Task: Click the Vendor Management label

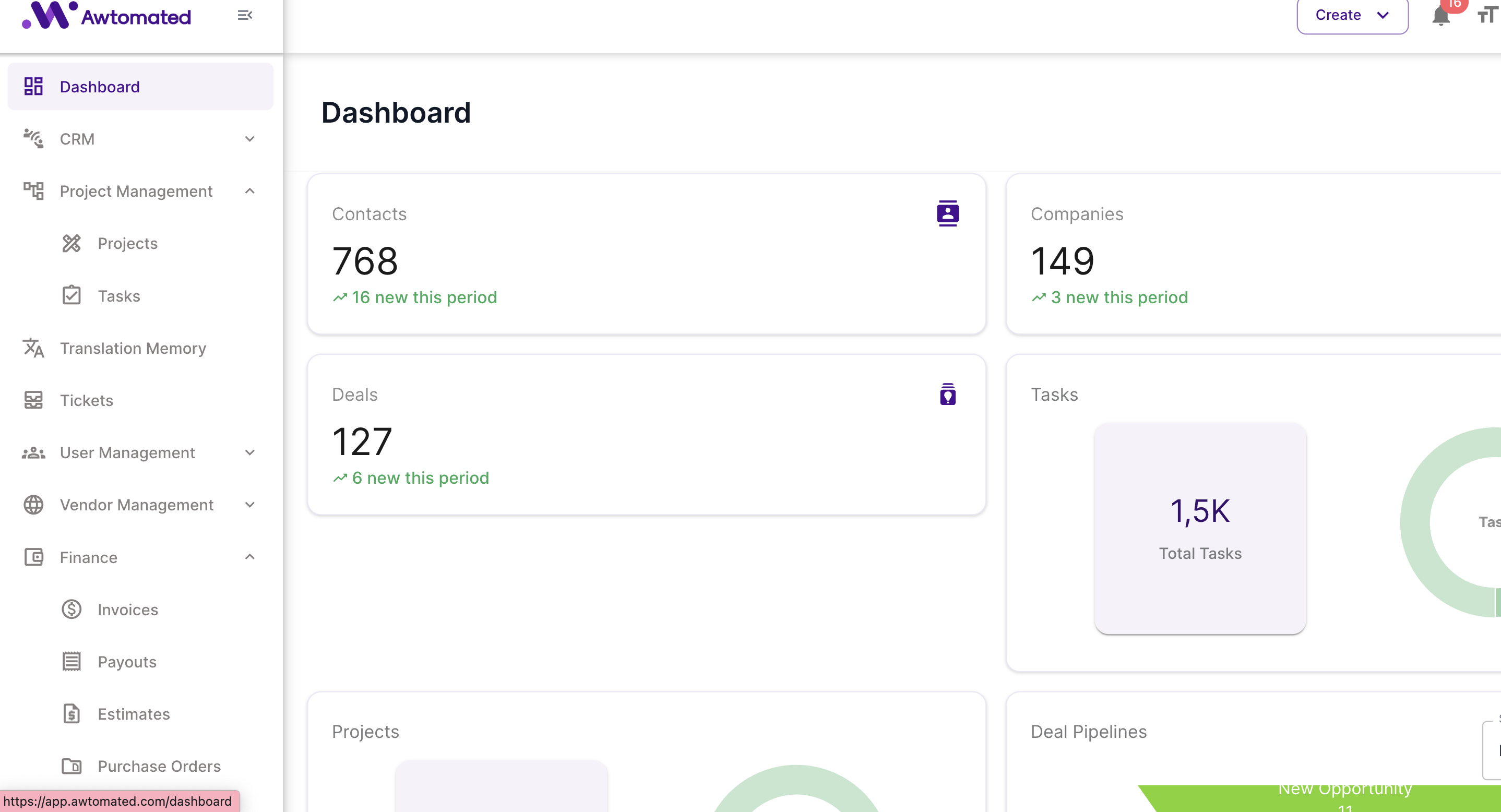Action: pyautogui.click(x=136, y=505)
